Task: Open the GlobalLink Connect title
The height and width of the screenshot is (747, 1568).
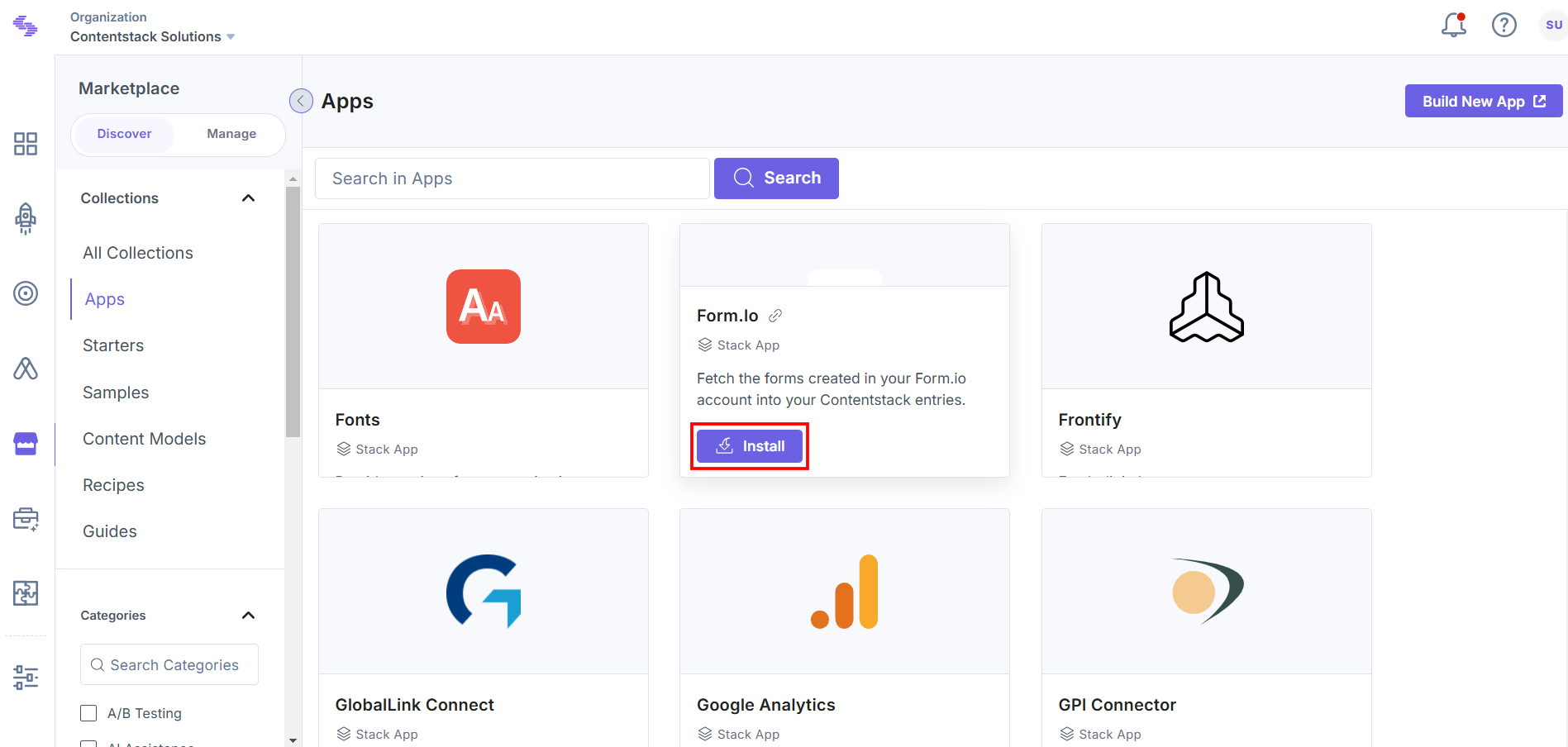Action: click(x=415, y=705)
